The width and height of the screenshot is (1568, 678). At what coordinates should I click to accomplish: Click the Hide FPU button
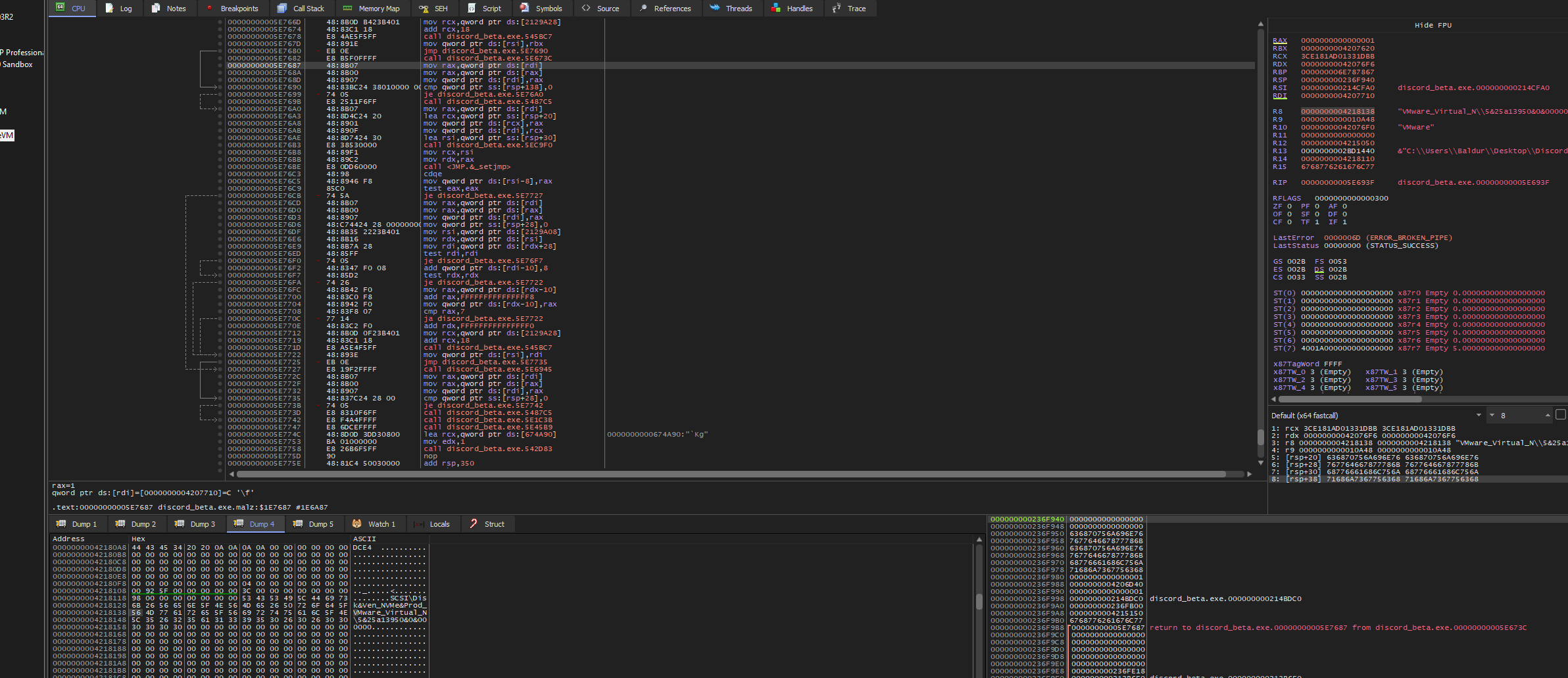1433,25
